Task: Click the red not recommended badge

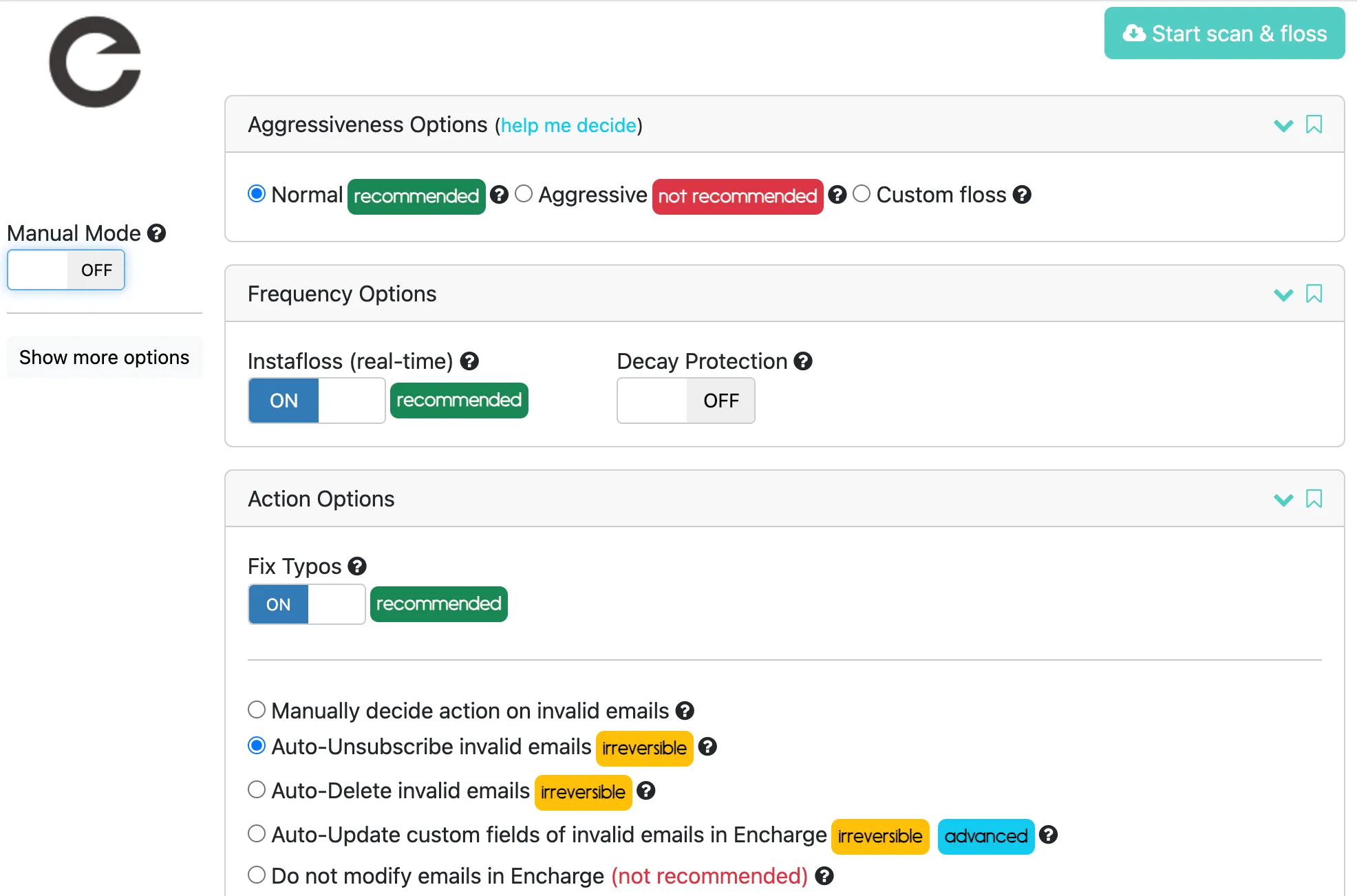Action: [738, 197]
